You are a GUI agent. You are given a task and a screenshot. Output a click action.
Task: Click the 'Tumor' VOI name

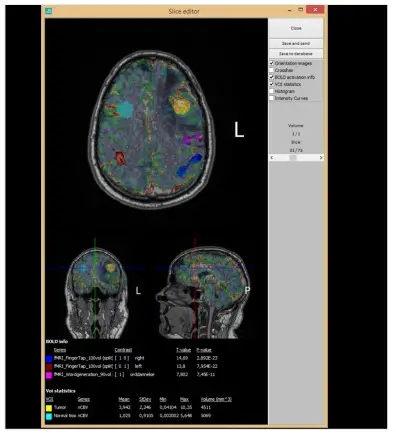[x=60, y=407]
